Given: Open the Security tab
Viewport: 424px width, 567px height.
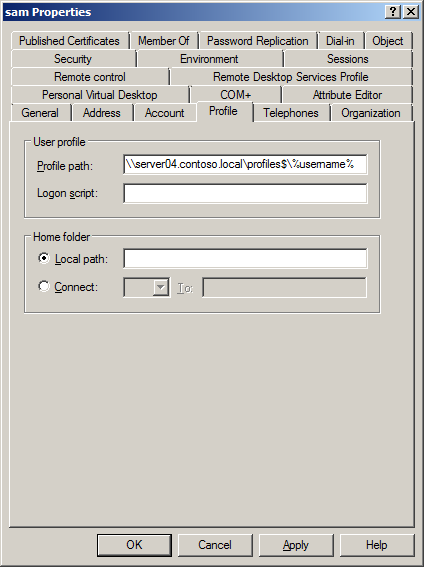Looking at the screenshot, I should 73,59.
